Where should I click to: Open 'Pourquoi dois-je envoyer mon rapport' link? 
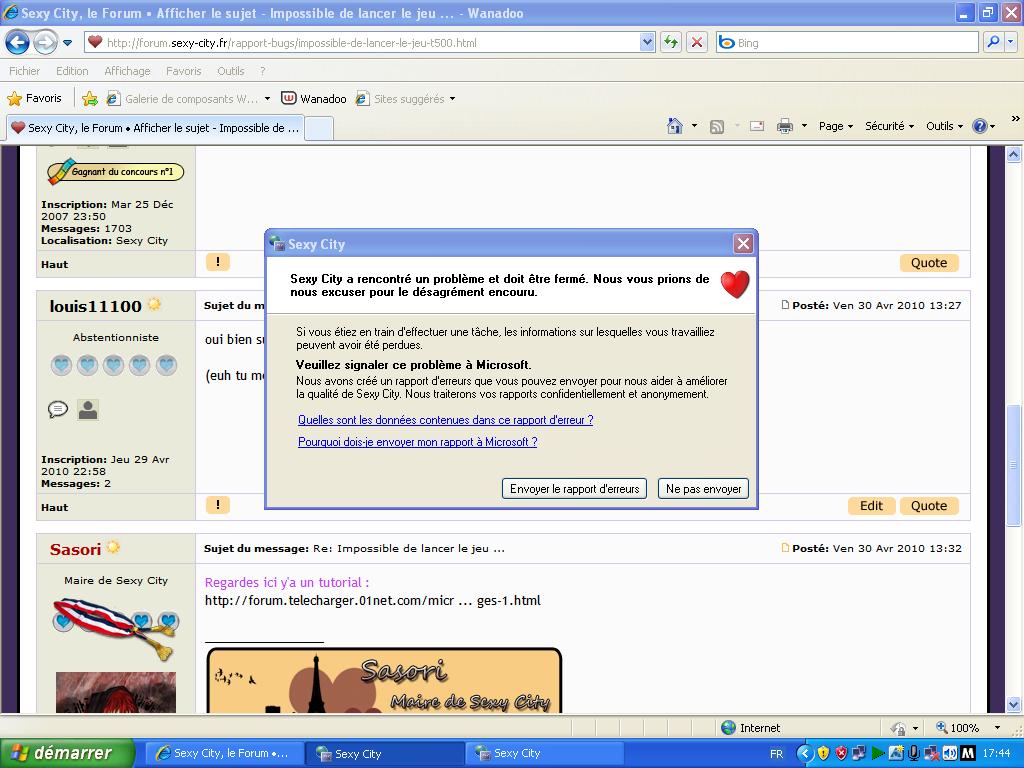tap(417, 442)
